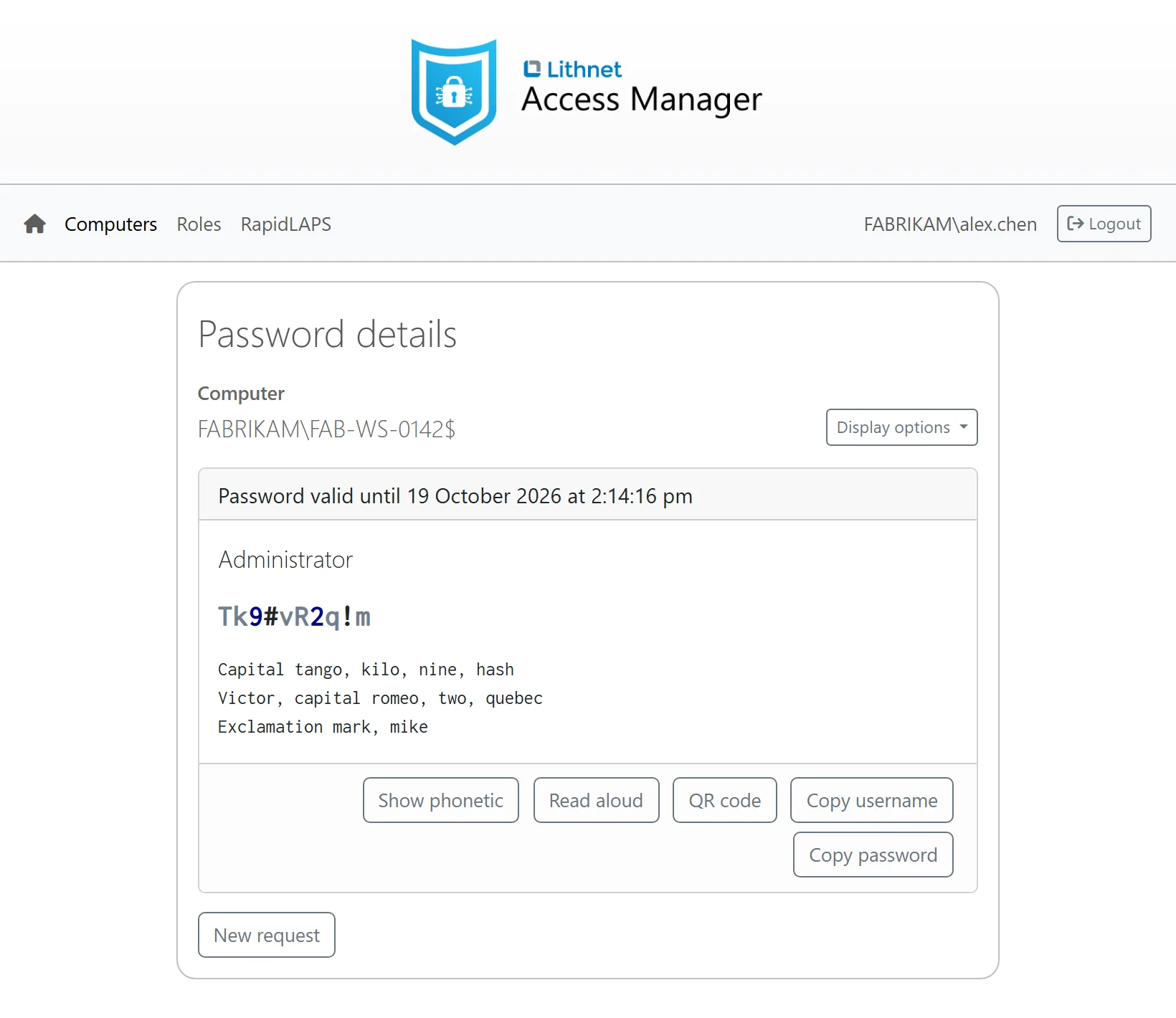Click the Administrator account name
This screenshot has width=1176, height=1018.
[x=285, y=559]
